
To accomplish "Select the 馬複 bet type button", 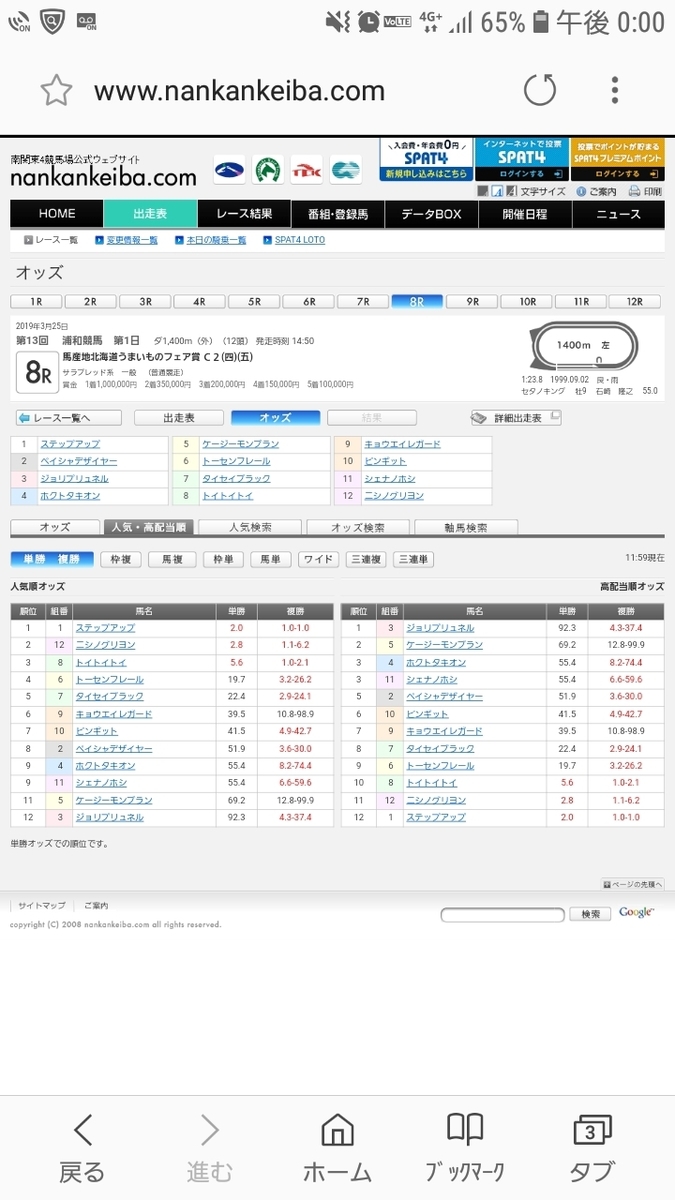I will [172, 560].
